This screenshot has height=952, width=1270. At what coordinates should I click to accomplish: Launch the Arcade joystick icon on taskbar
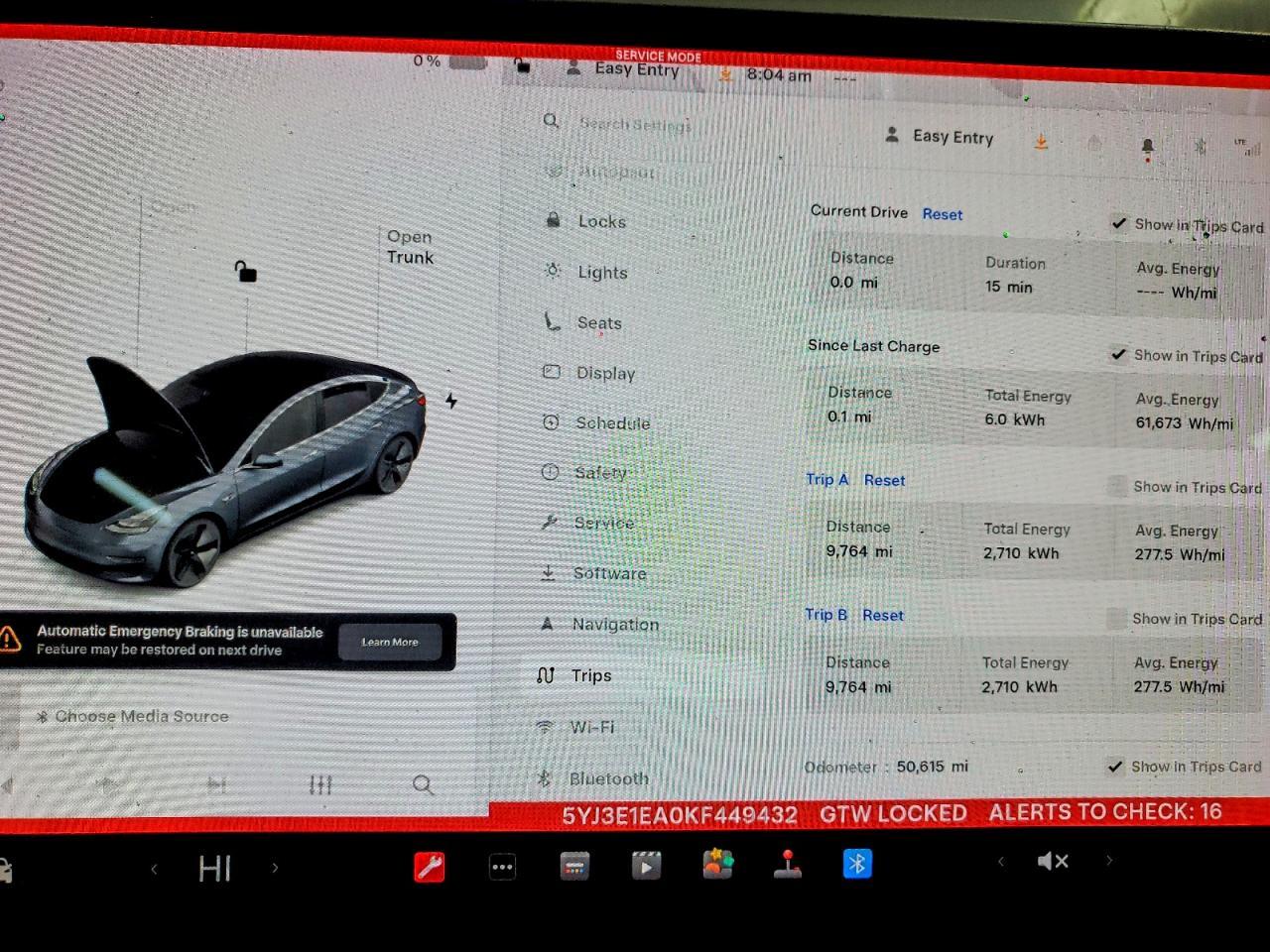[787, 866]
